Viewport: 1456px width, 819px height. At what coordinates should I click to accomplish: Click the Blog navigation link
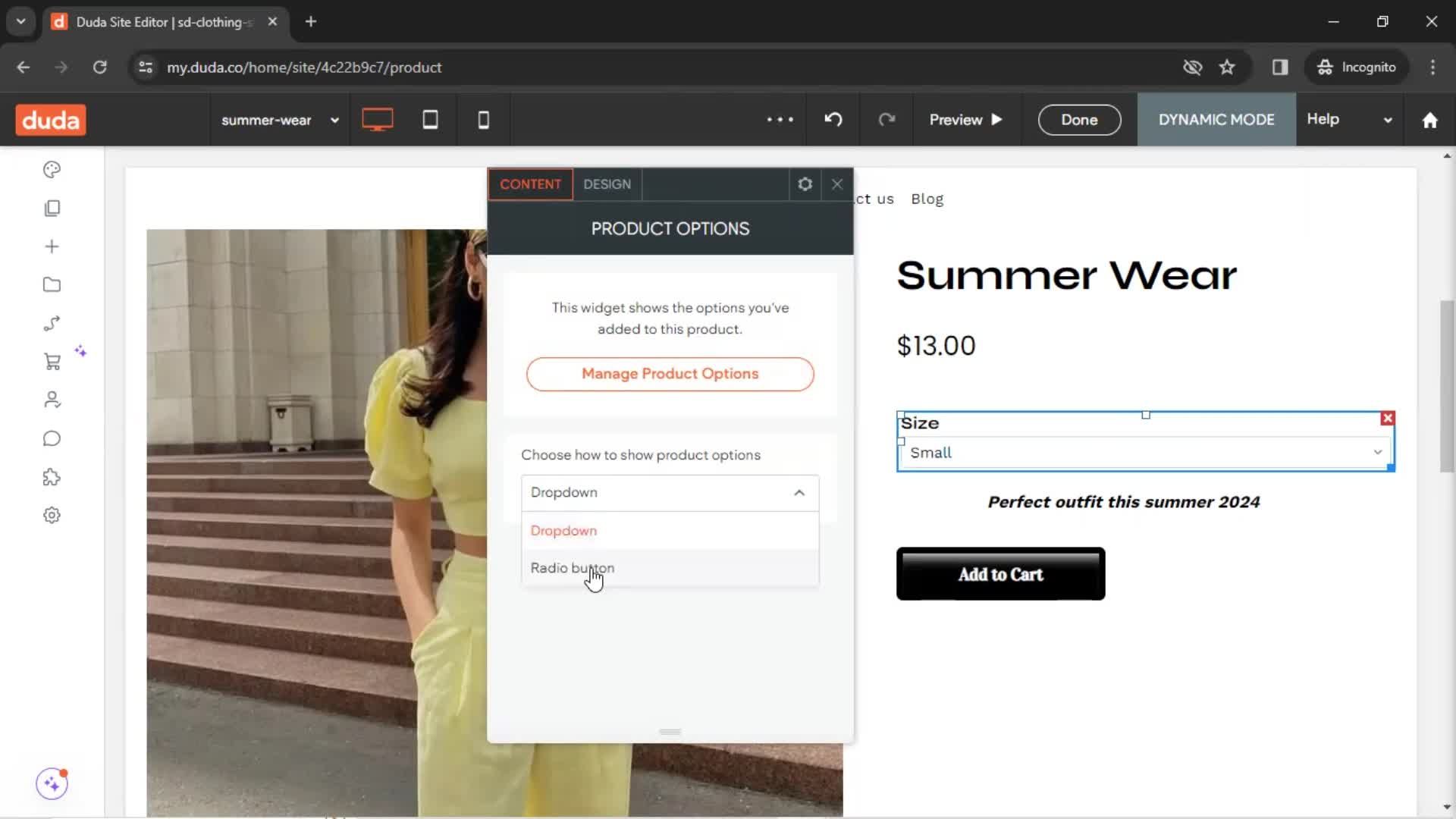[927, 199]
